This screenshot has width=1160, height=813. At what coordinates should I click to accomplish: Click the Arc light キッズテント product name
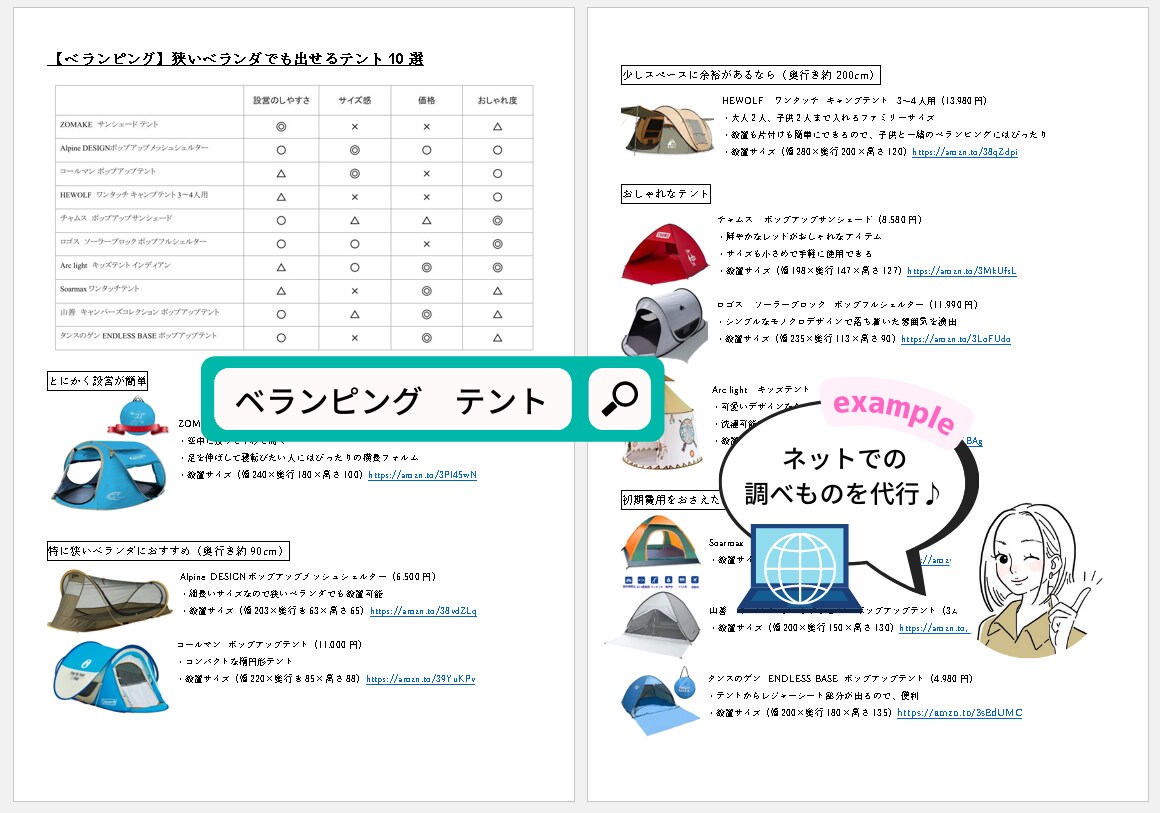761,390
